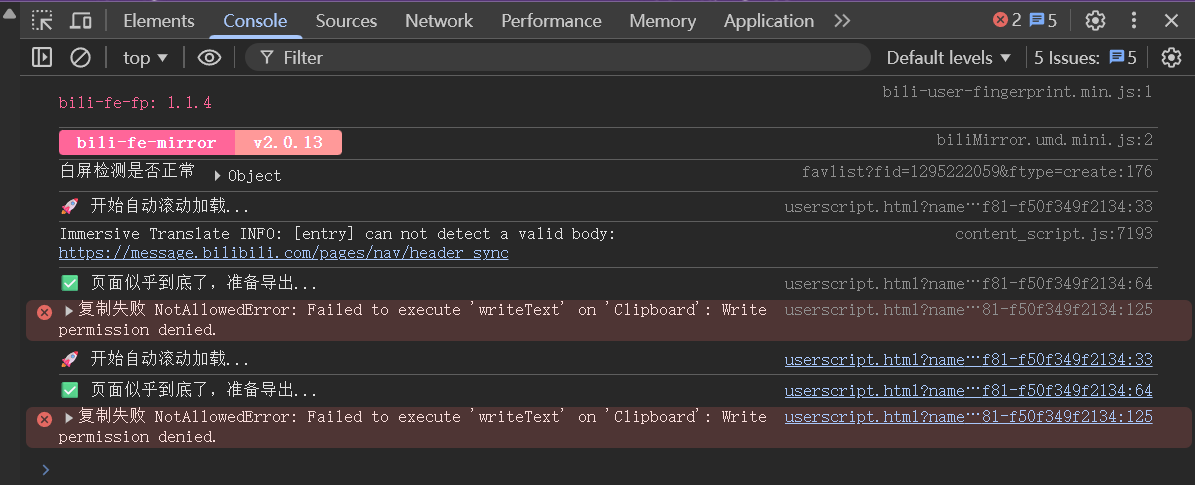Open the three-dot customize DevTools menu

click(1133, 20)
